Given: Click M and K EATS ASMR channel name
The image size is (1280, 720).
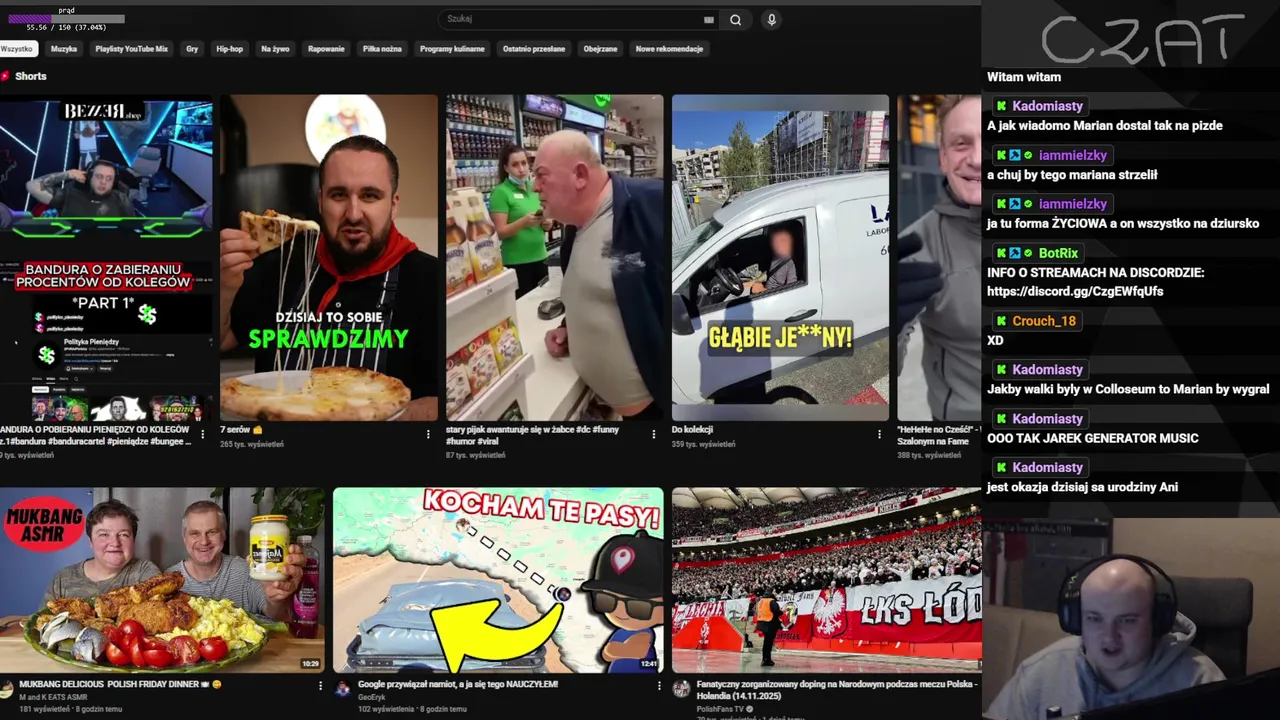Looking at the screenshot, I should [x=53, y=697].
